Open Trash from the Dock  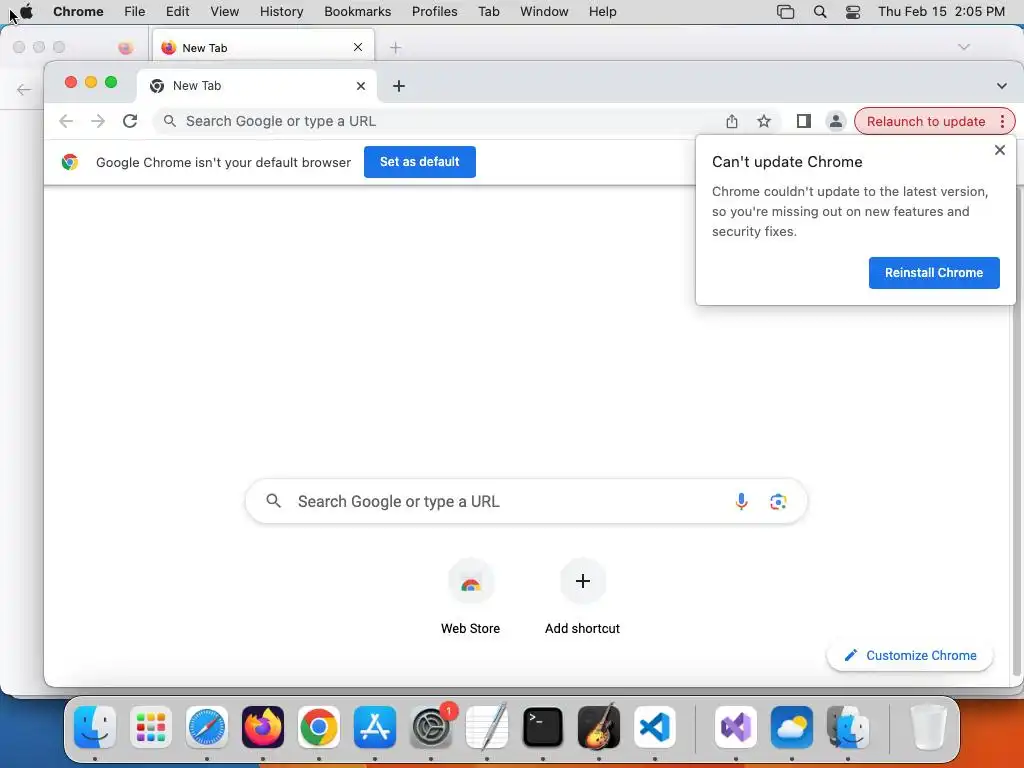point(928,727)
